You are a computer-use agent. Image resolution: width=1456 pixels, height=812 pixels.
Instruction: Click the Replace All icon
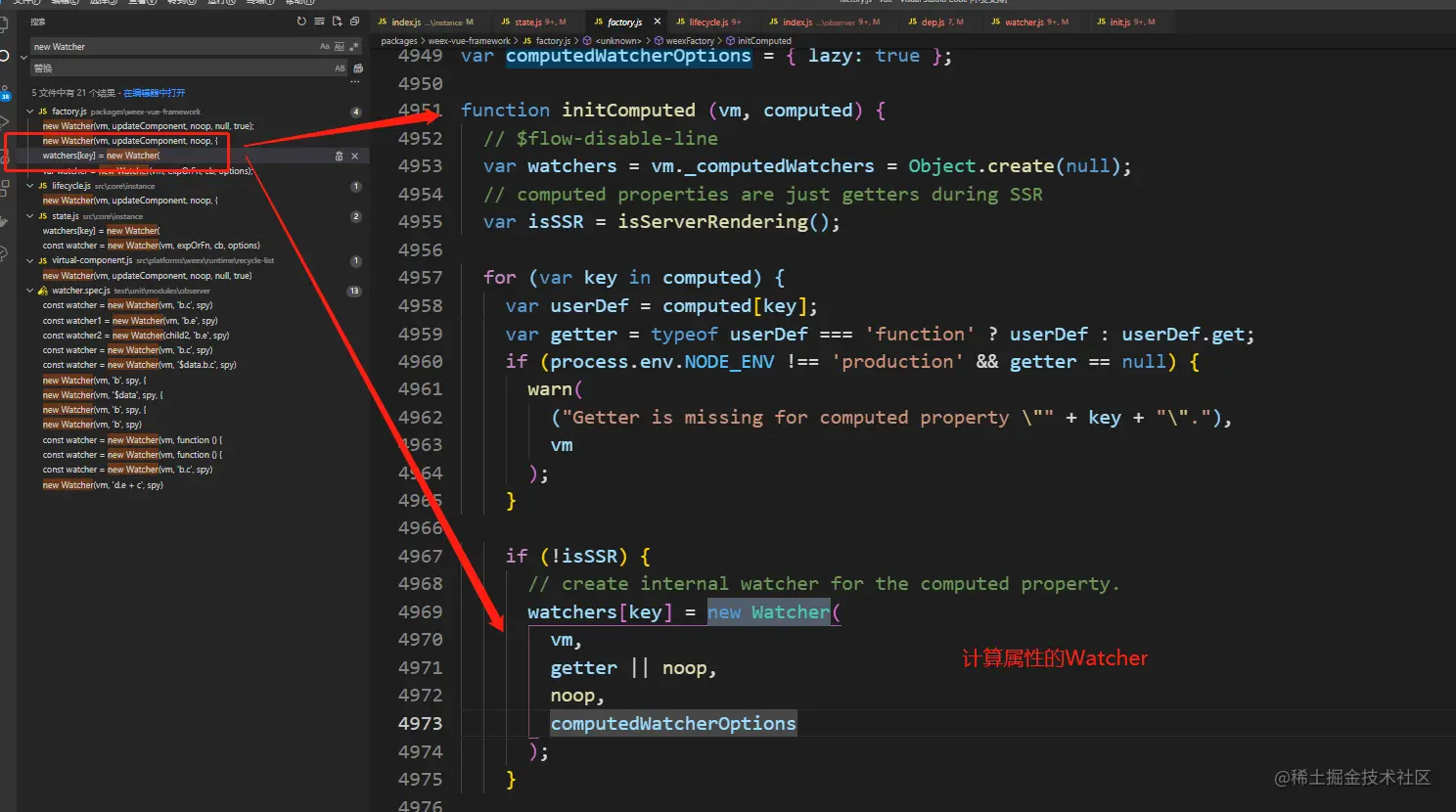pos(358,68)
